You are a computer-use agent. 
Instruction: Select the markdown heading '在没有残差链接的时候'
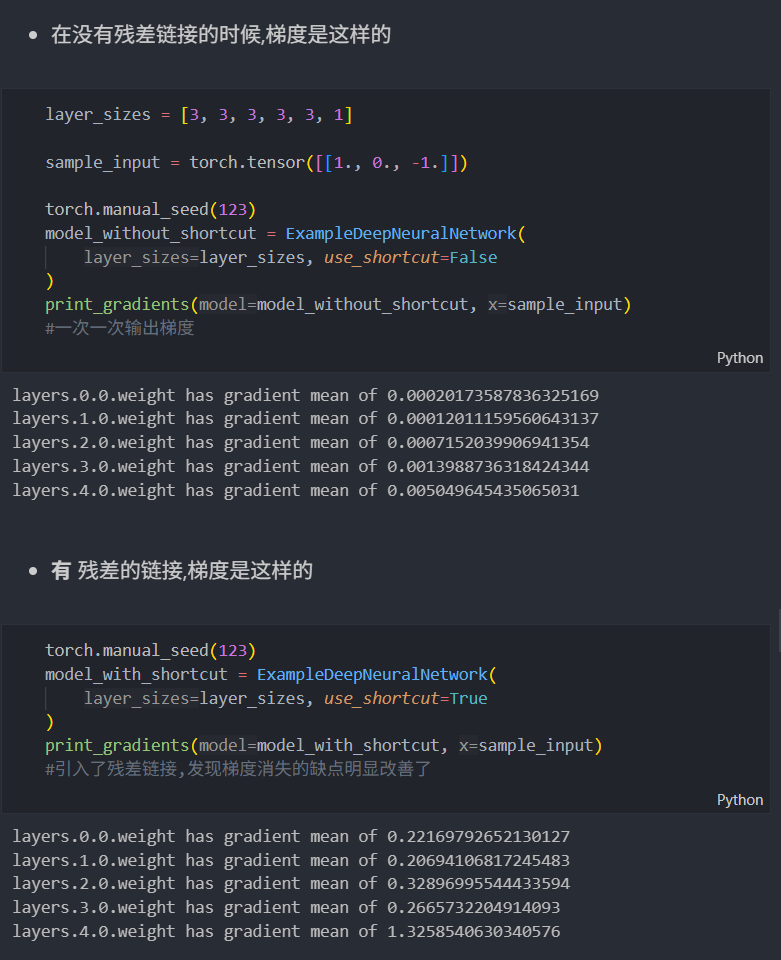pos(220,35)
